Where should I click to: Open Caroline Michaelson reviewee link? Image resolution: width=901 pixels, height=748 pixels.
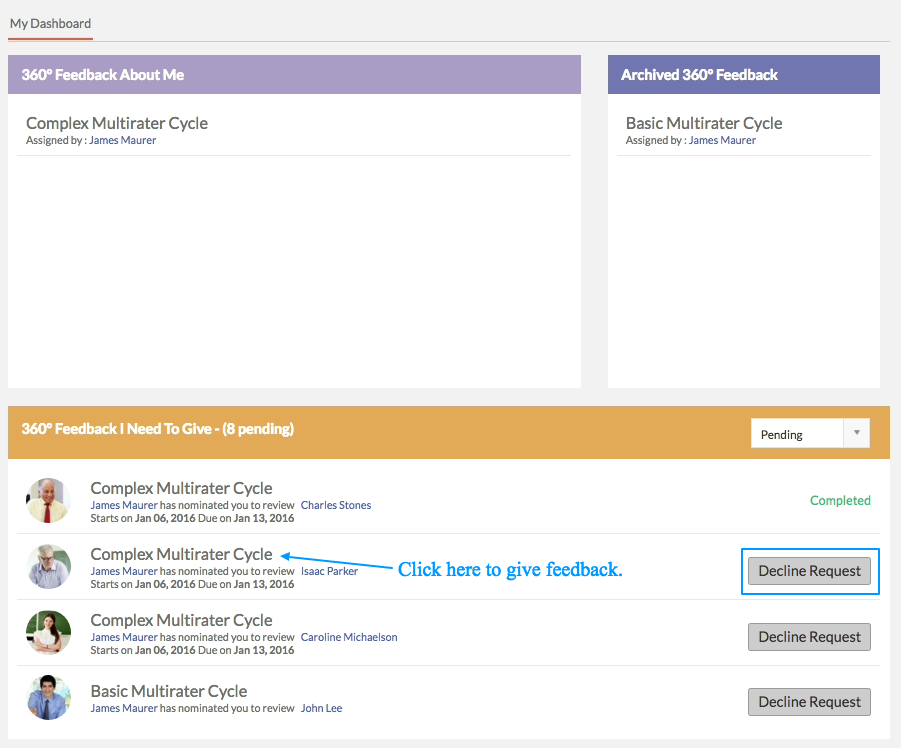[349, 638]
